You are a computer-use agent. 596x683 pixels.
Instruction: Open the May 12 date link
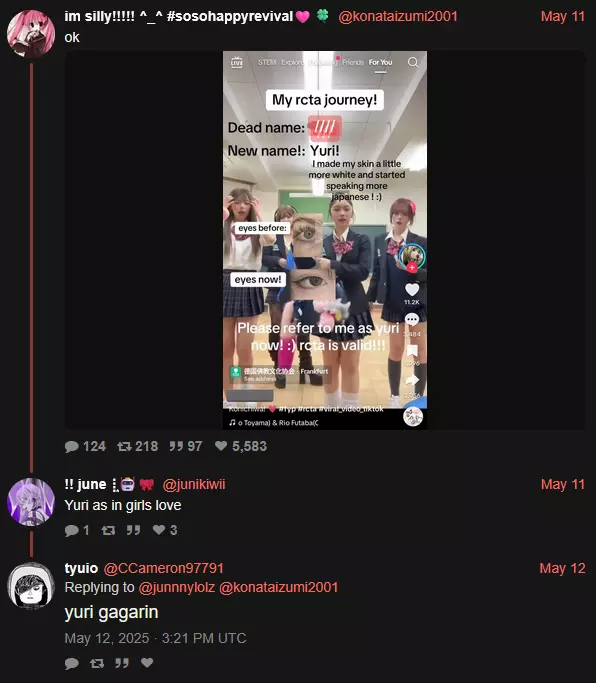point(562,568)
